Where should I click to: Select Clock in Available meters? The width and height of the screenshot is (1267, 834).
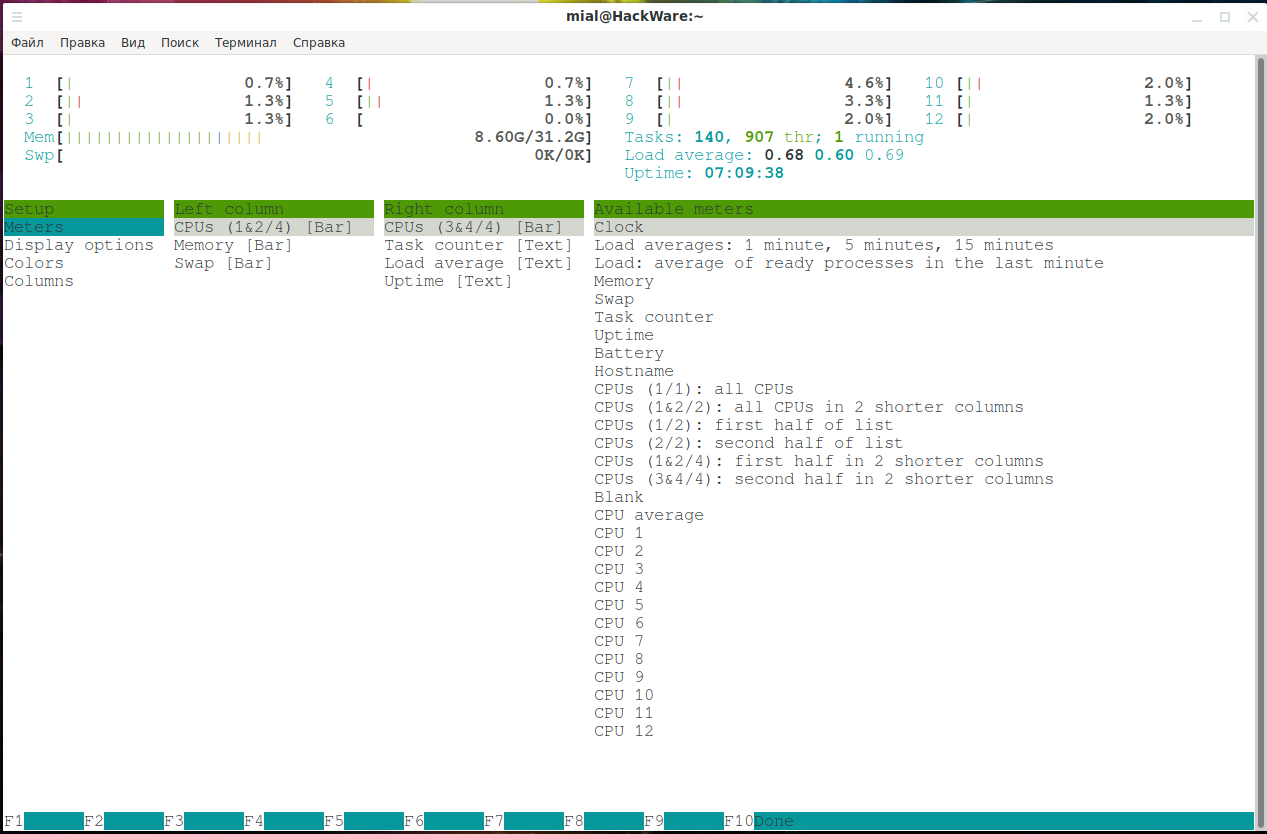(x=924, y=227)
